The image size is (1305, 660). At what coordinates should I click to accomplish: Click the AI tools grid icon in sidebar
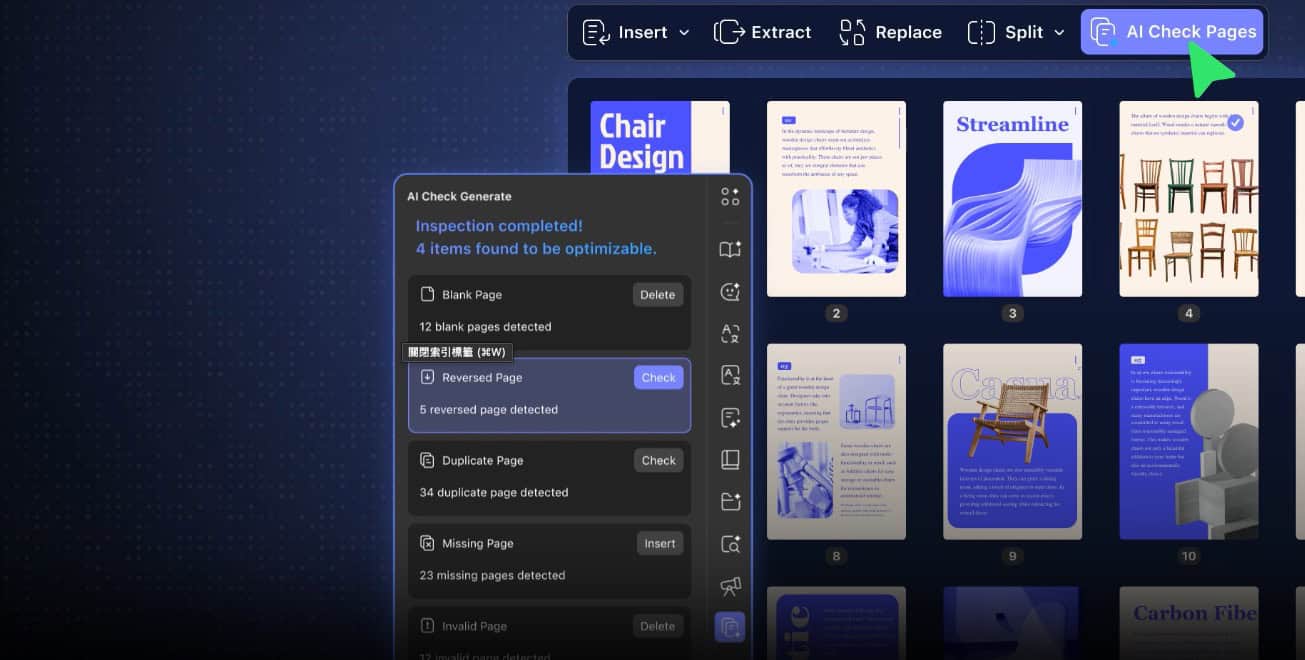tap(730, 197)
